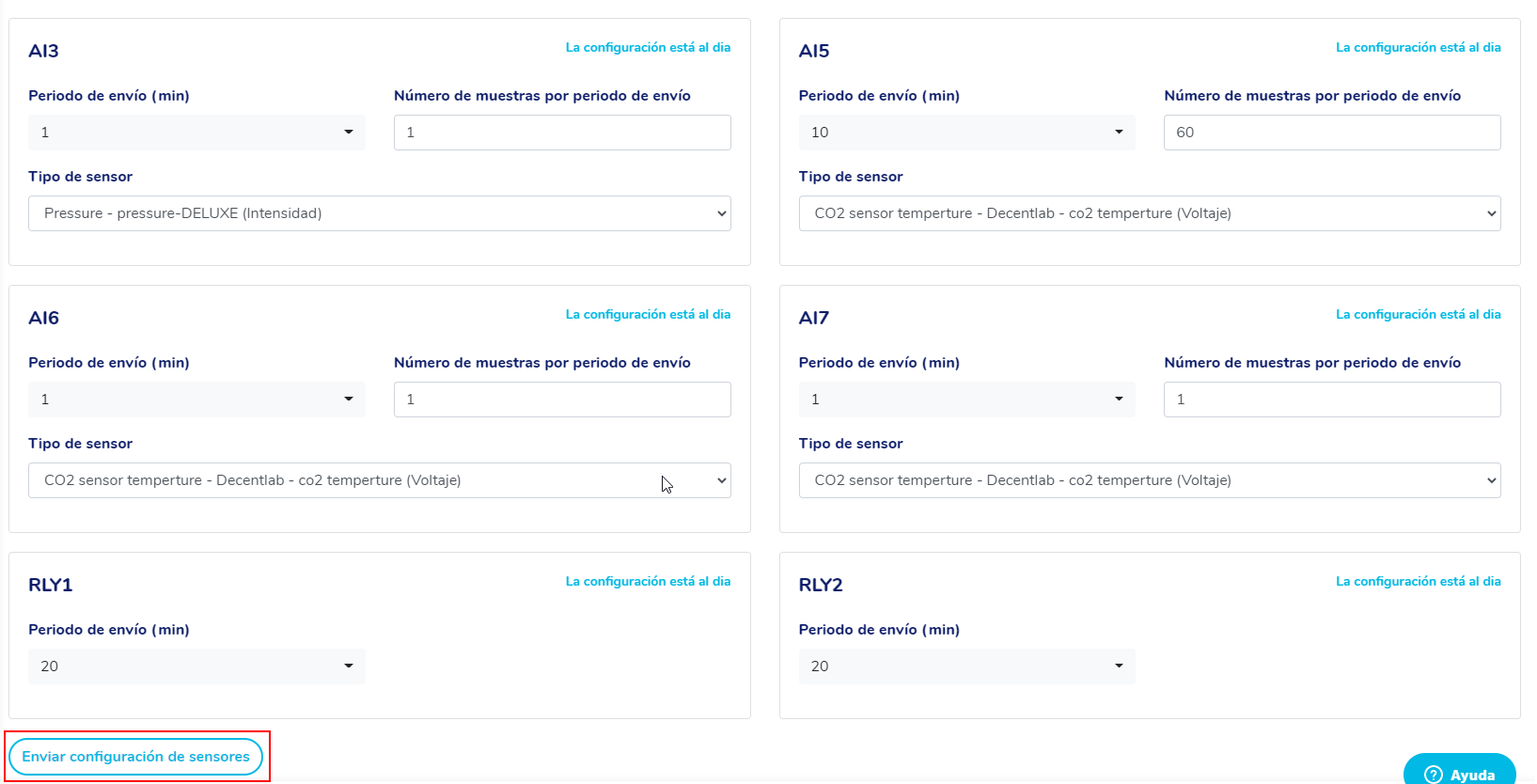
Task: Focus AI3 número de muestras field
Action: 562,133
